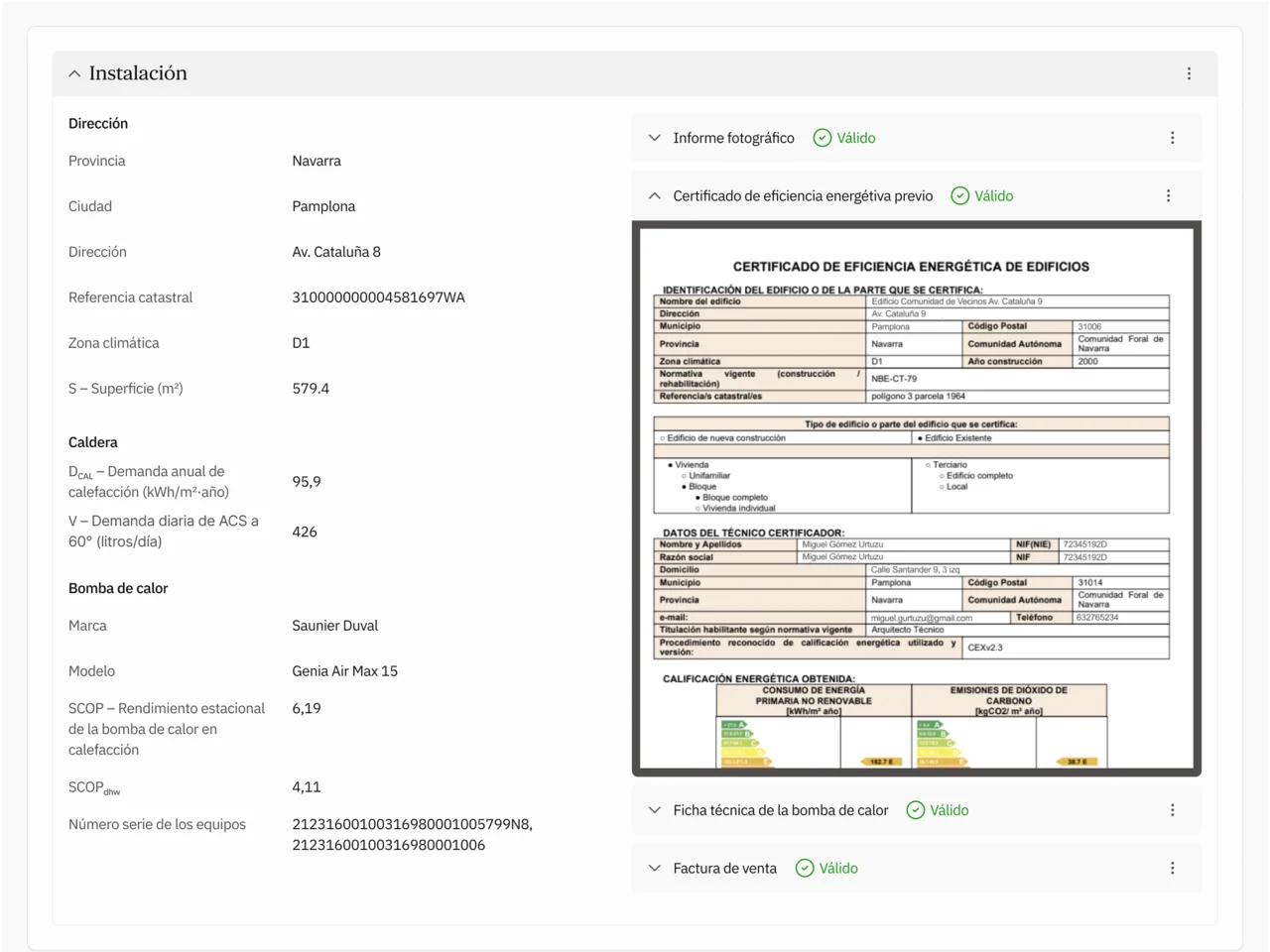Viewport: 1270px width, 952px height.
Task: Open the energy certificate document preview
Action: coord(916,499)
